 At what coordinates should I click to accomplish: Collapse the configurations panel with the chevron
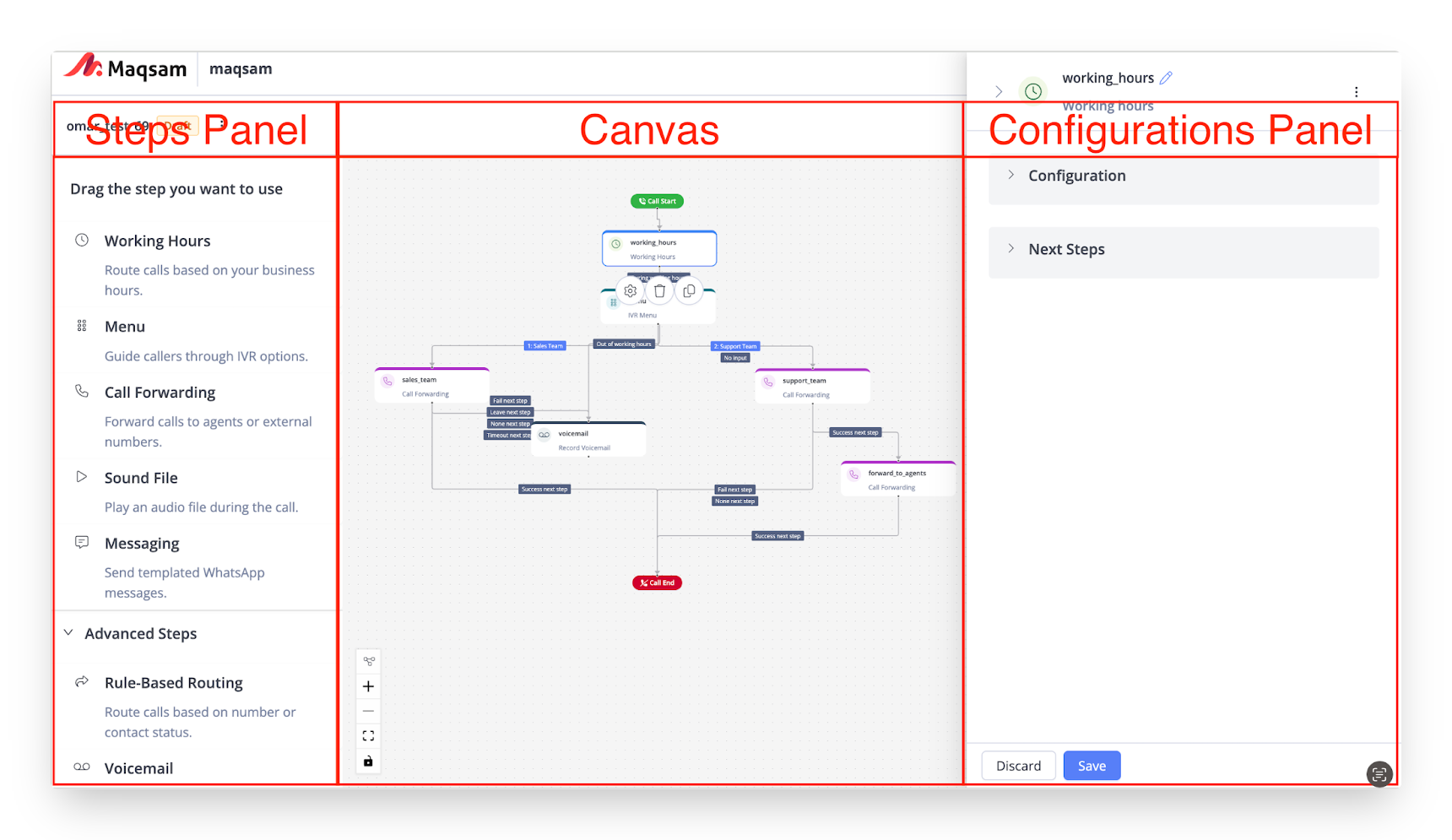pyautogui.click(x=999, y=91)
